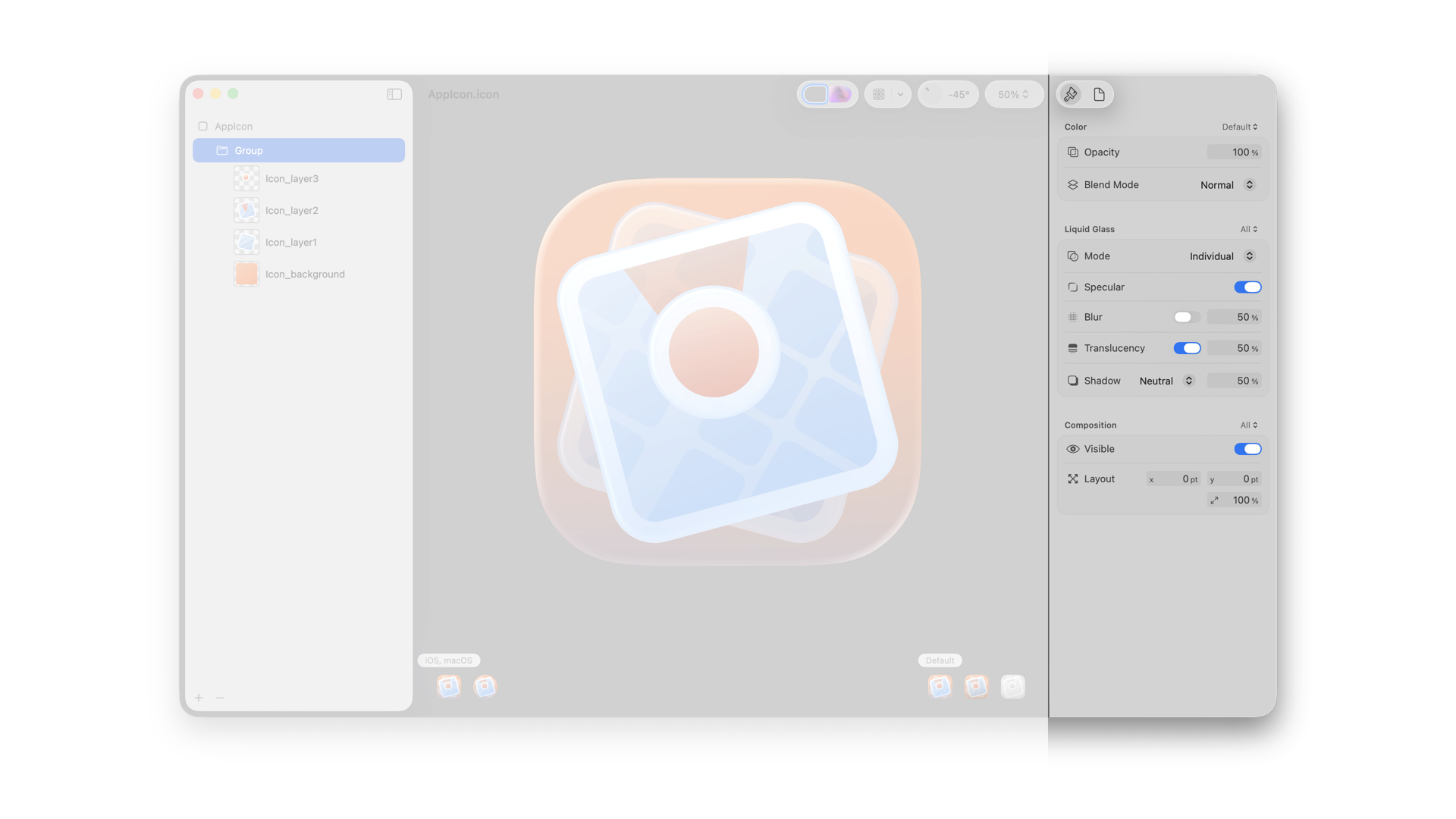Viewport: 1456px width, 819px height.
Task: Select the Icon_background layer
Action: 305,275
